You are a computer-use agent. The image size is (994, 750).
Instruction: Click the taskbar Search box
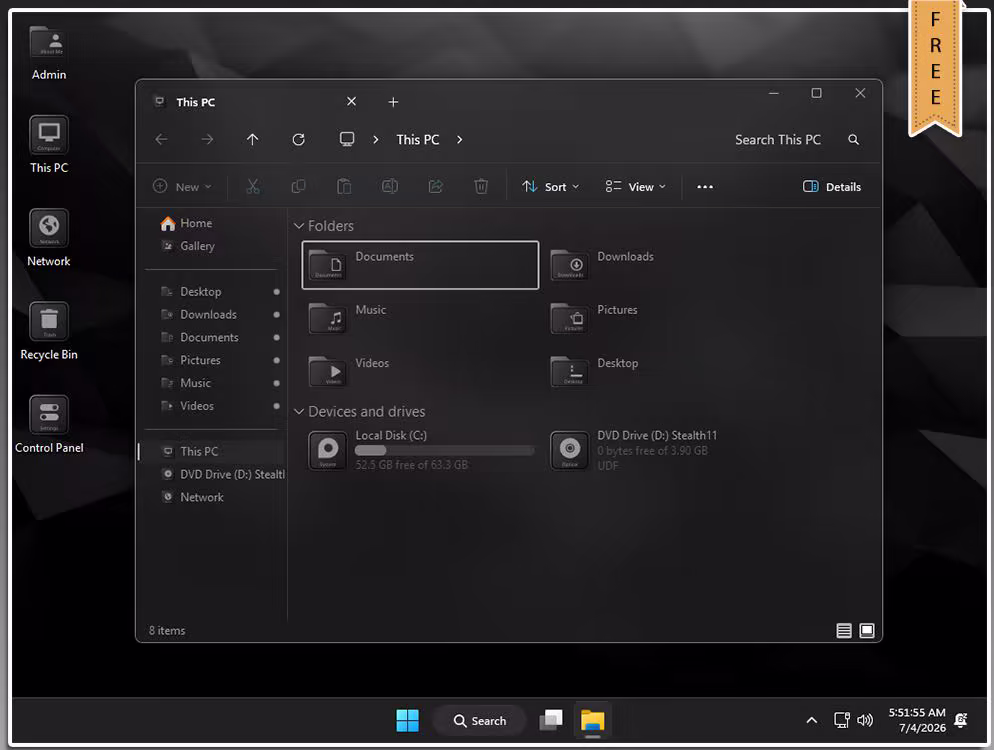(x=479, y=721)
